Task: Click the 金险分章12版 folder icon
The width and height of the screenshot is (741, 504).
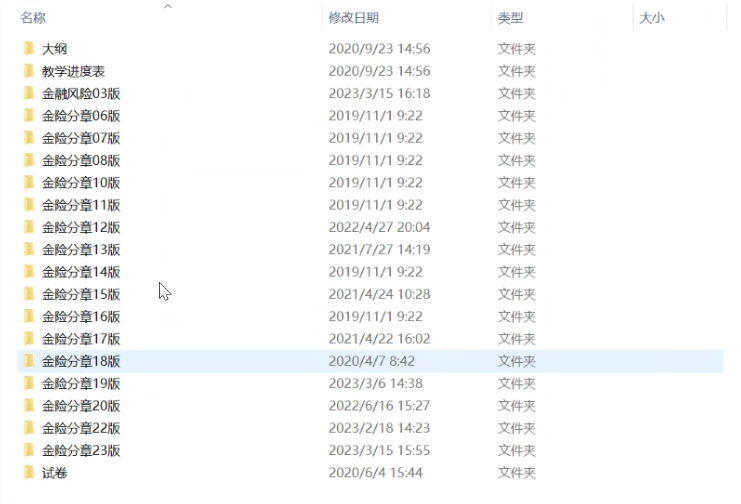Action: pos(29,227)
